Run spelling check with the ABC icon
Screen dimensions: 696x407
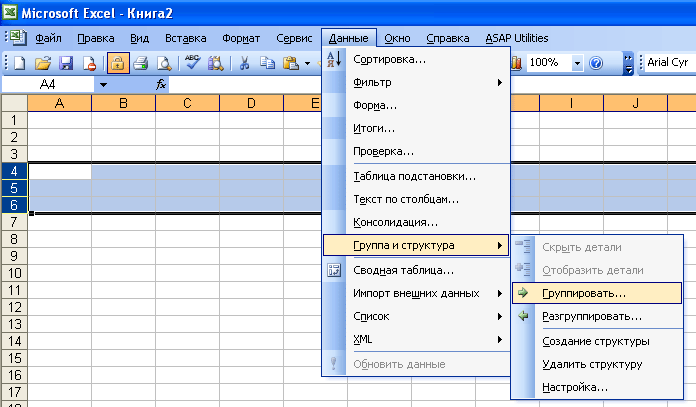pos(192,63)
